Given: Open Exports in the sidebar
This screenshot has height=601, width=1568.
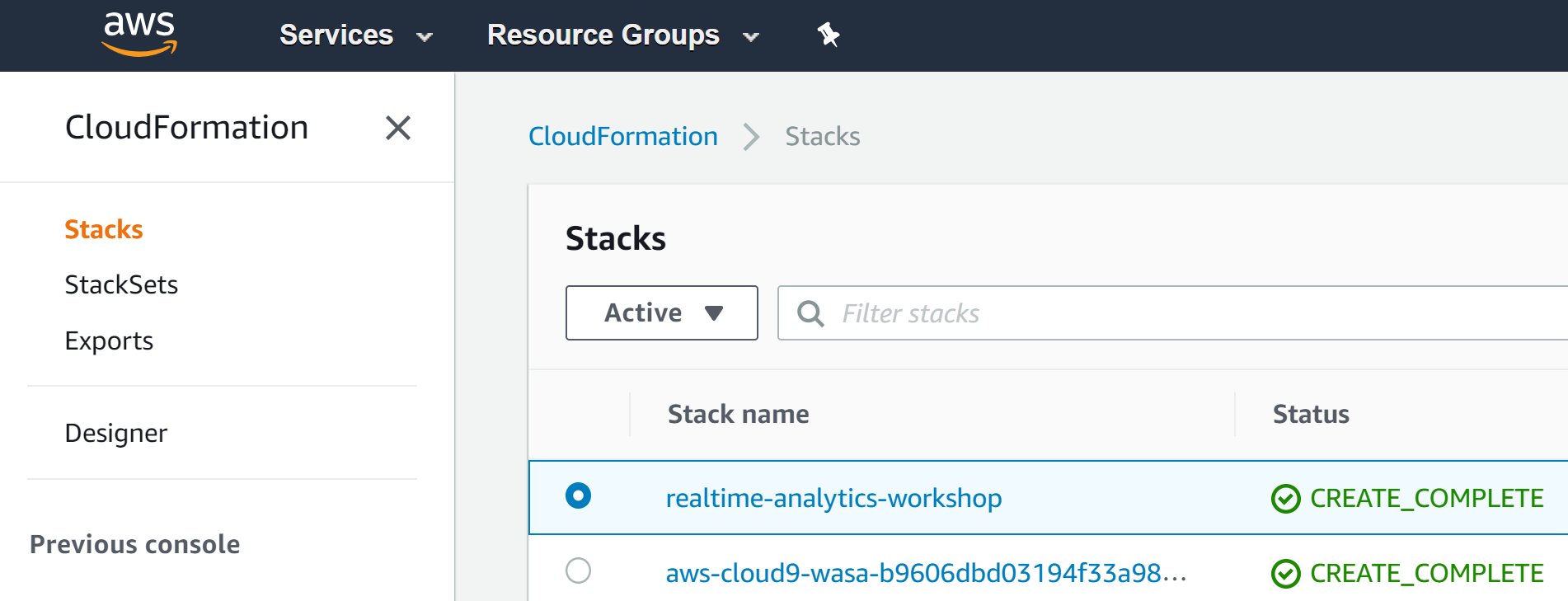Looking at the screenshot, I should coord(109,341).
